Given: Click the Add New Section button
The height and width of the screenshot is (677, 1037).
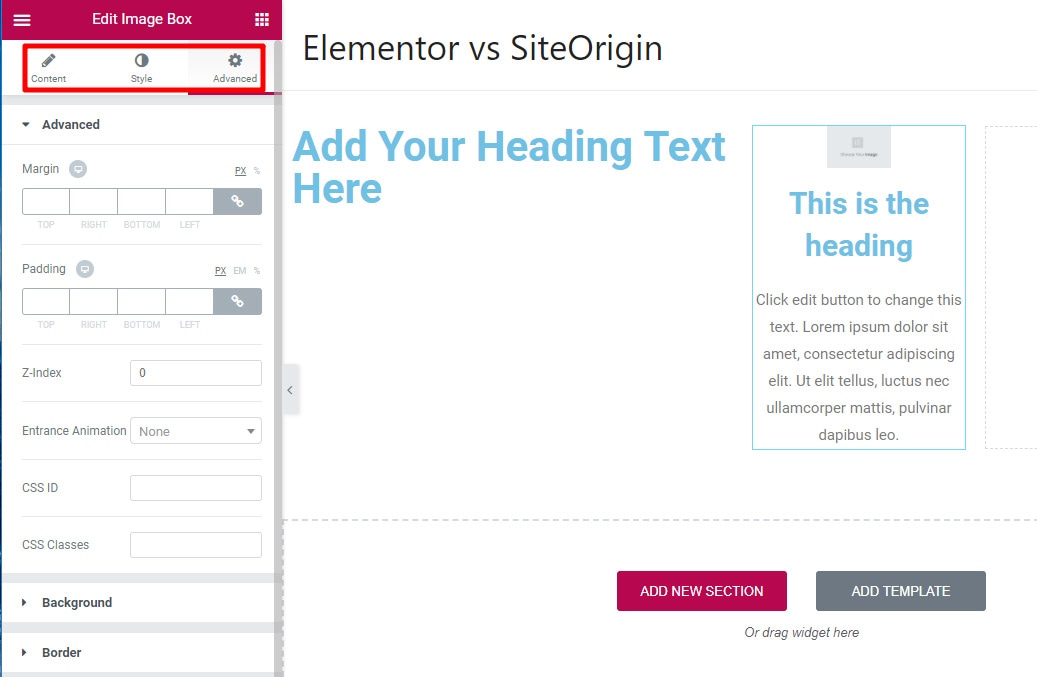Looking at the screenshot, I should pyautogui.click(x=702, y=591).
